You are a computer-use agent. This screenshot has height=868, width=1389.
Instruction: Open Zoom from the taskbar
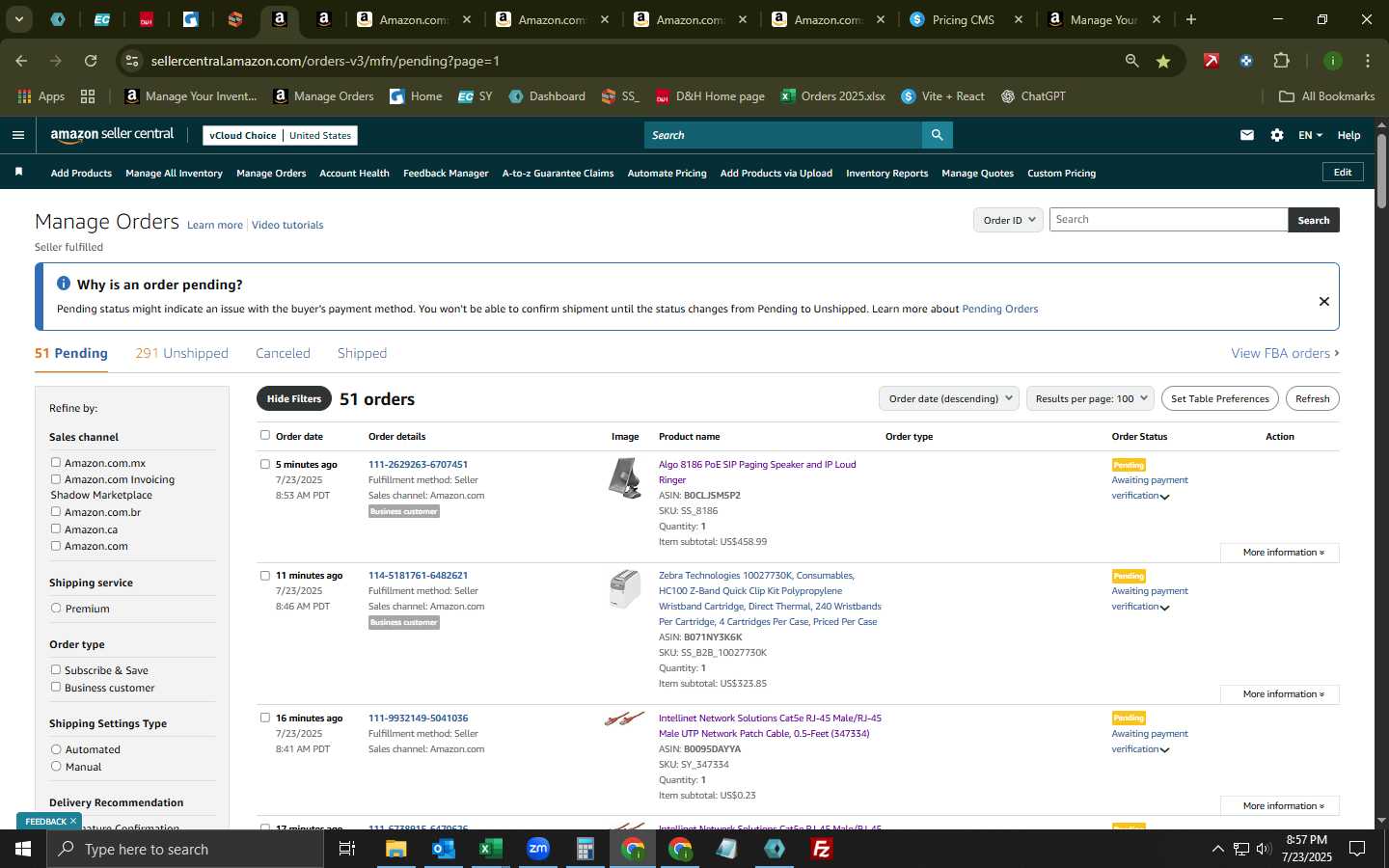(537, 849)
